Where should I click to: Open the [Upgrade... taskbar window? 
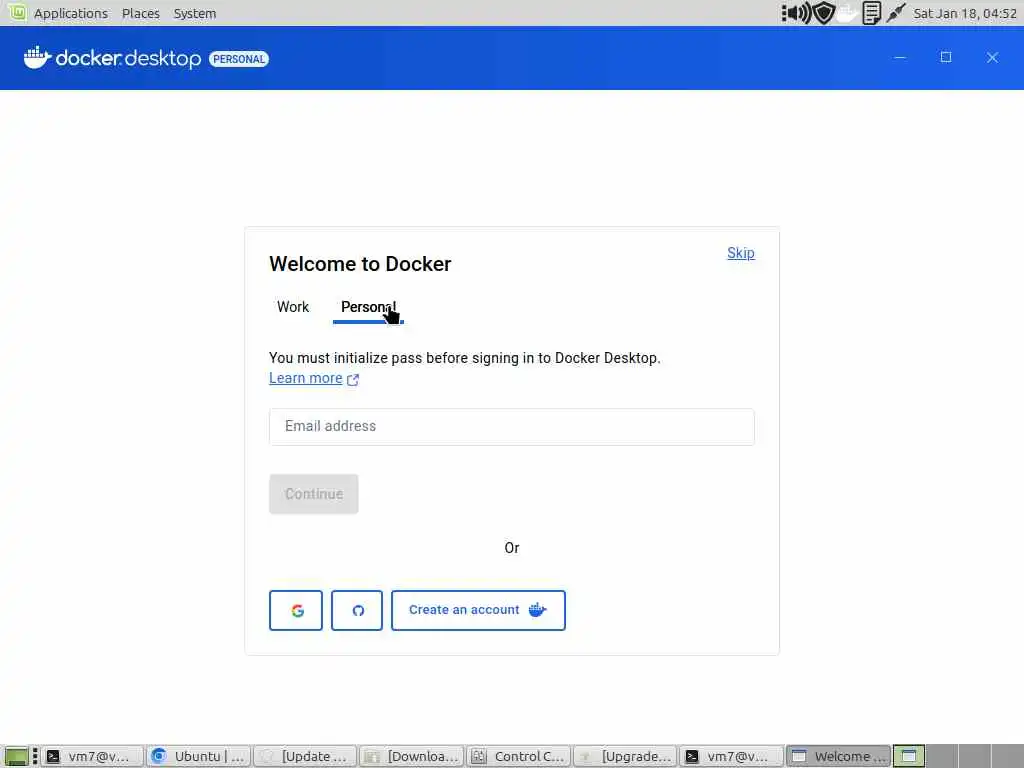click(x=625, y=756)
